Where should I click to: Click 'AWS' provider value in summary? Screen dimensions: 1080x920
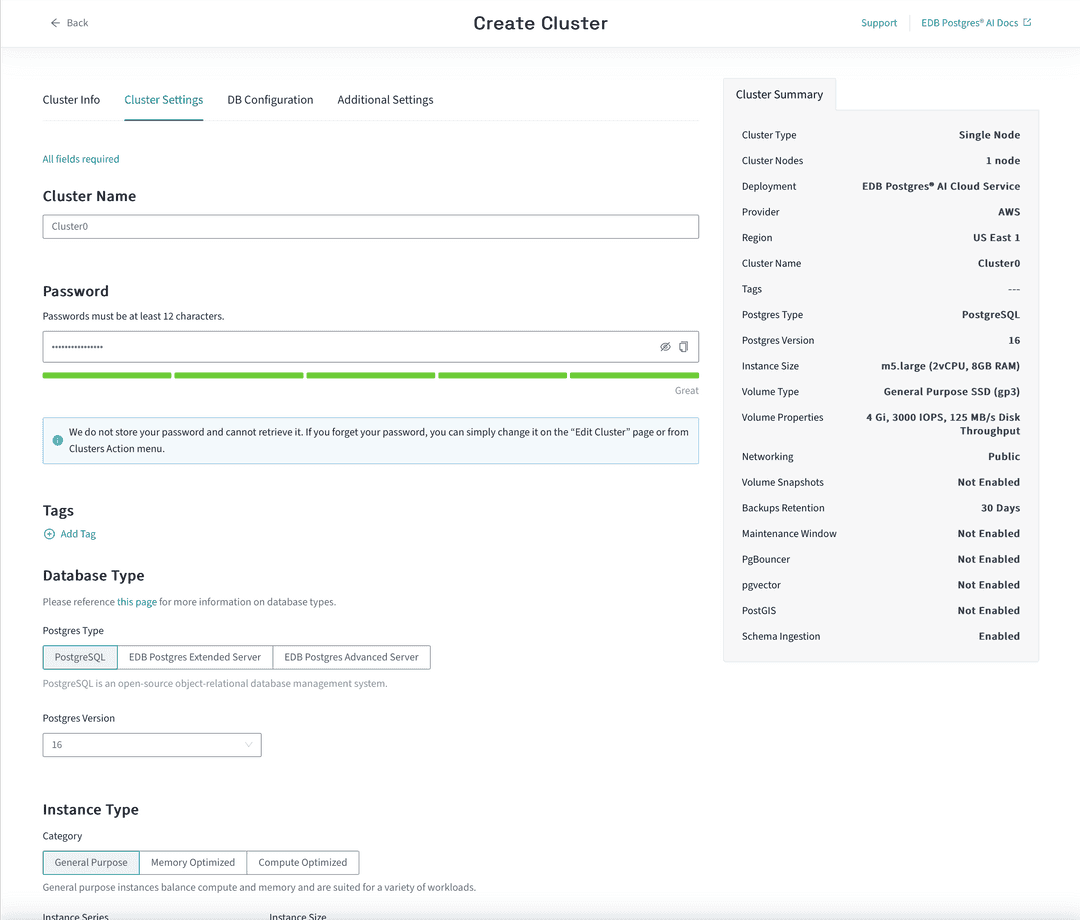click(x=1009, y=212)
